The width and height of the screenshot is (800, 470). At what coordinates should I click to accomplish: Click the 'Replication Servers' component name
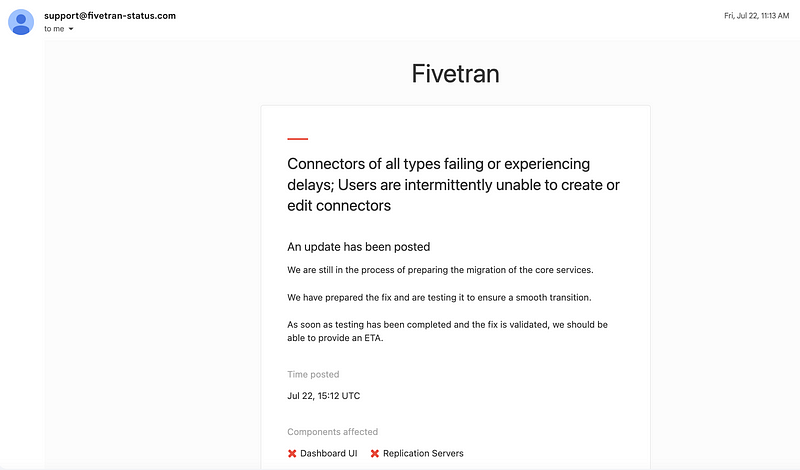click(x=423, y=454)
